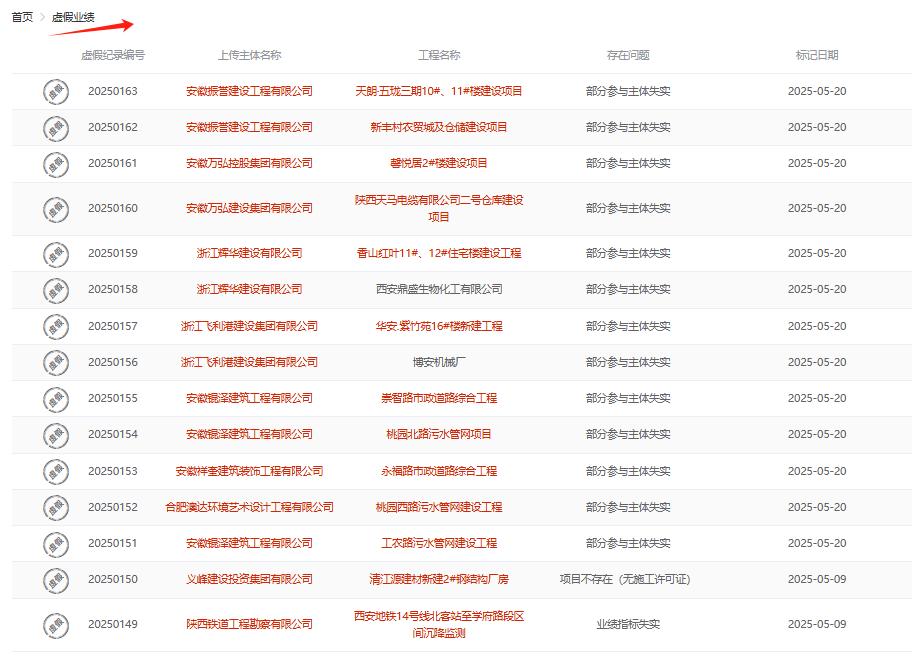The width and height of the screenshot is (921, 654).
Task: Select the stamp icon beside record 20250149
Action: pyautogui.click(x=56, y=624)
